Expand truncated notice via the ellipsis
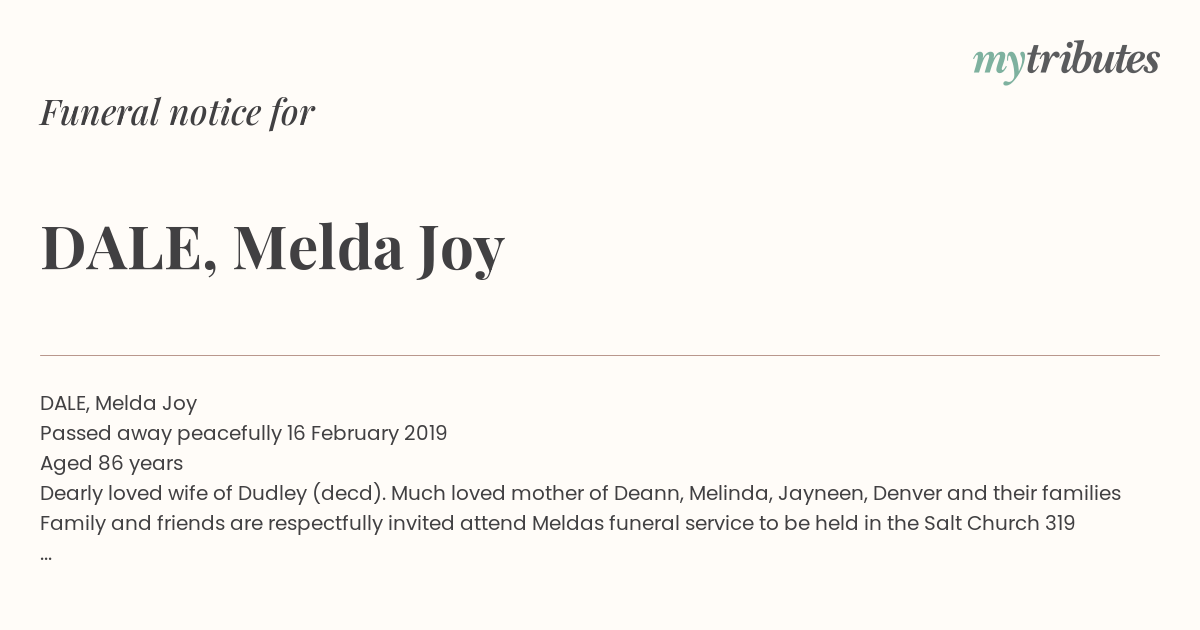The image size is (1200, 630). [x=46, y=556]
